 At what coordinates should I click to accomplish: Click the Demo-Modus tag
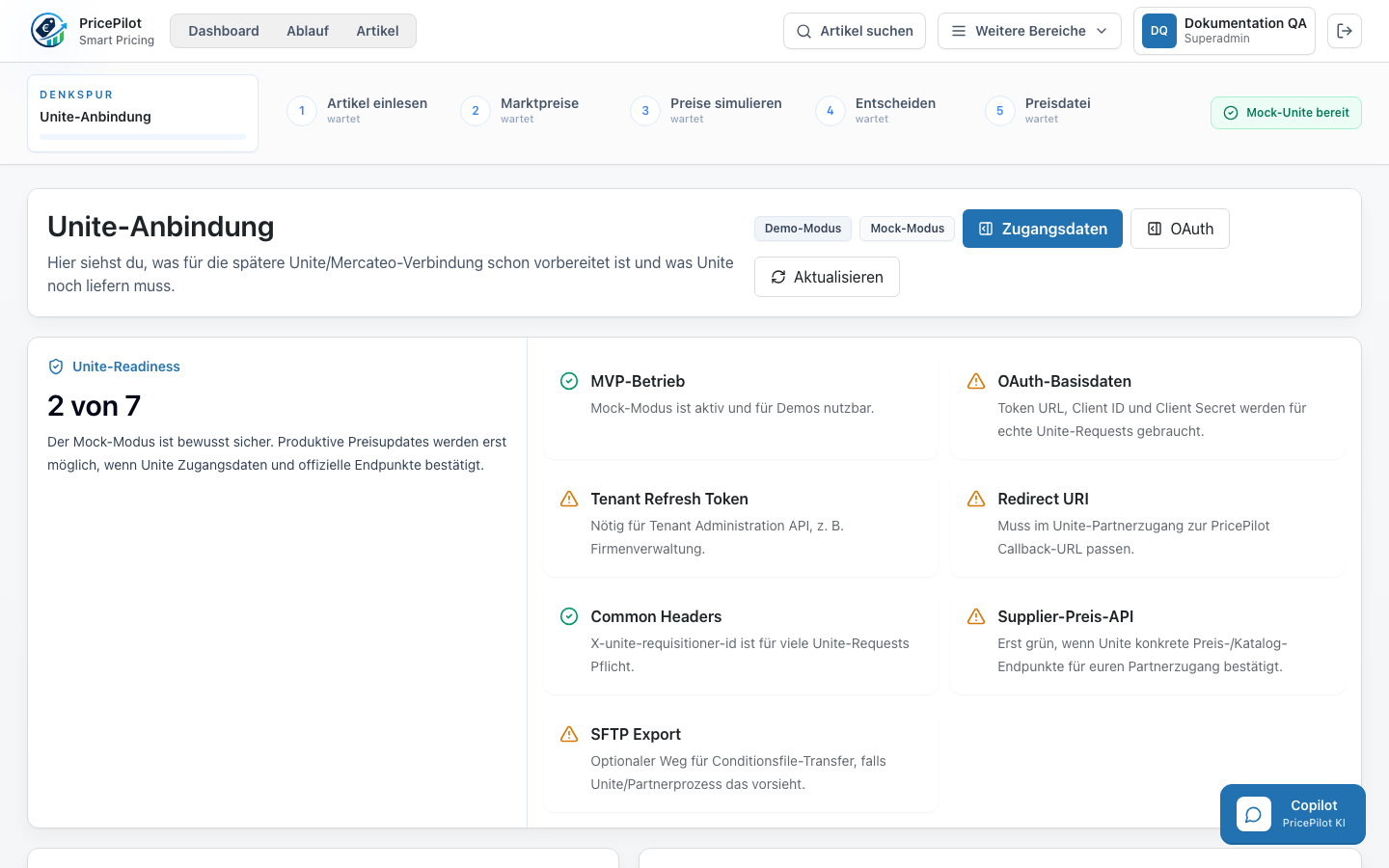(803, 229)
